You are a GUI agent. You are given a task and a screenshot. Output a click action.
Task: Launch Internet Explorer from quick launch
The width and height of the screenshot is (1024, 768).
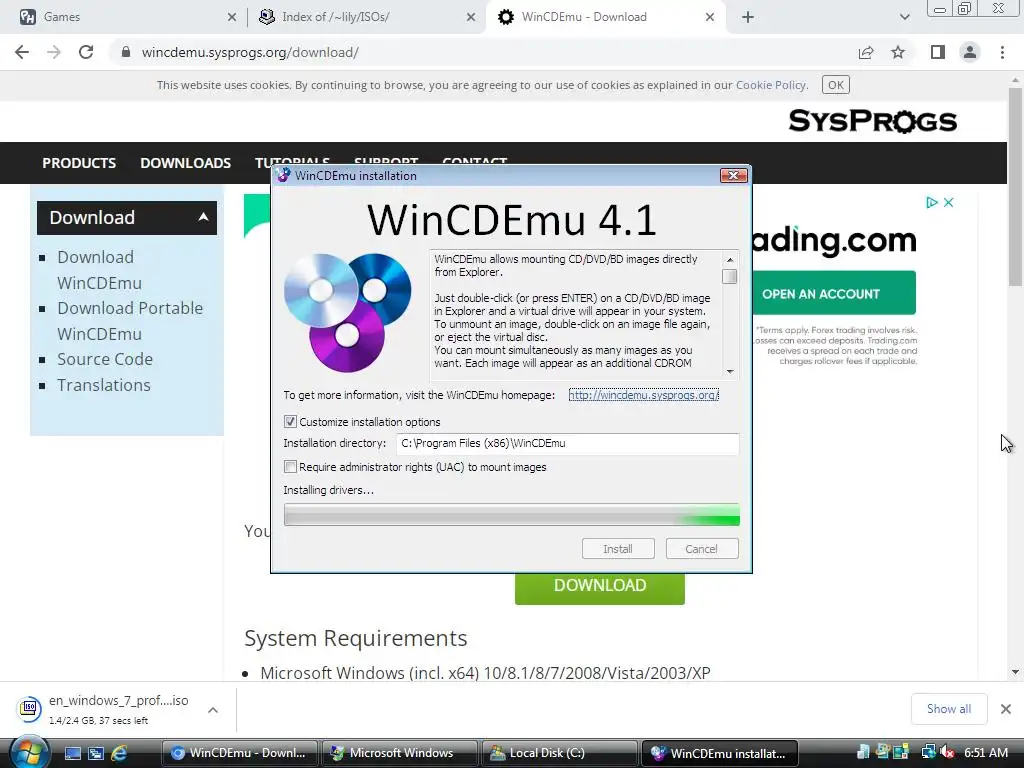point(119,753)
